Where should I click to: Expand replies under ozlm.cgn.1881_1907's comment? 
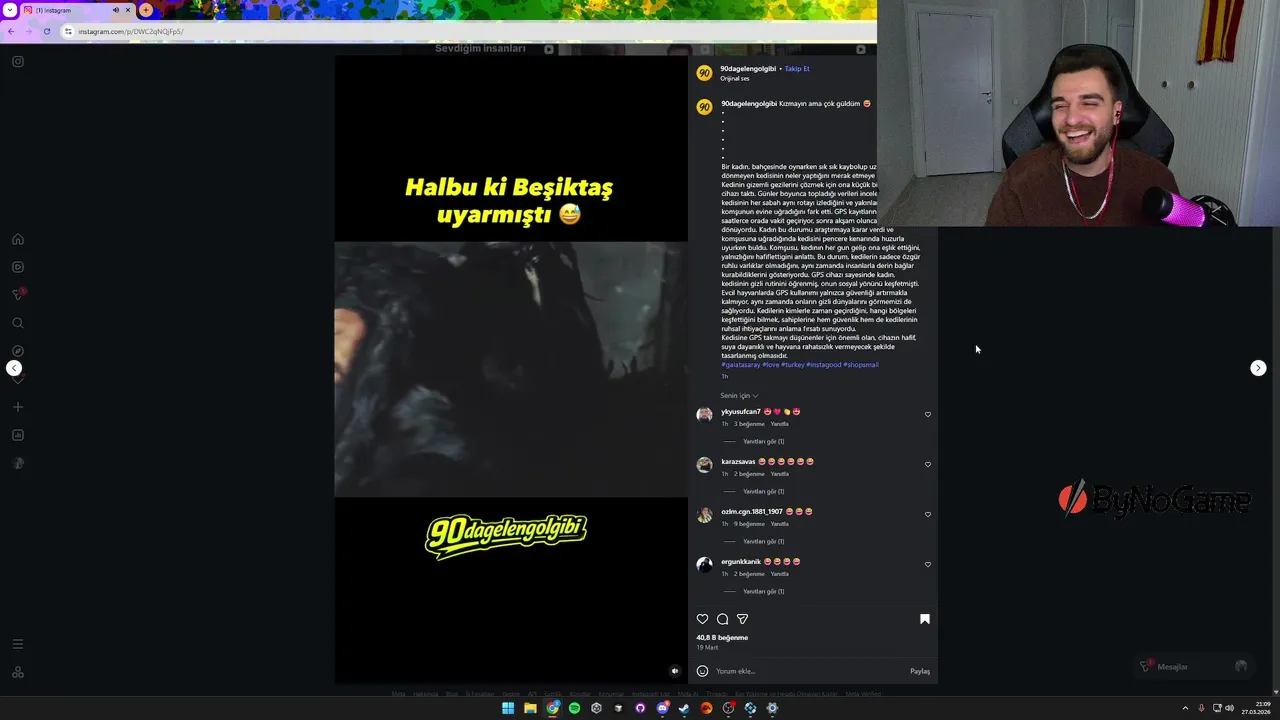pyautogui.click(x=763, y=541)
